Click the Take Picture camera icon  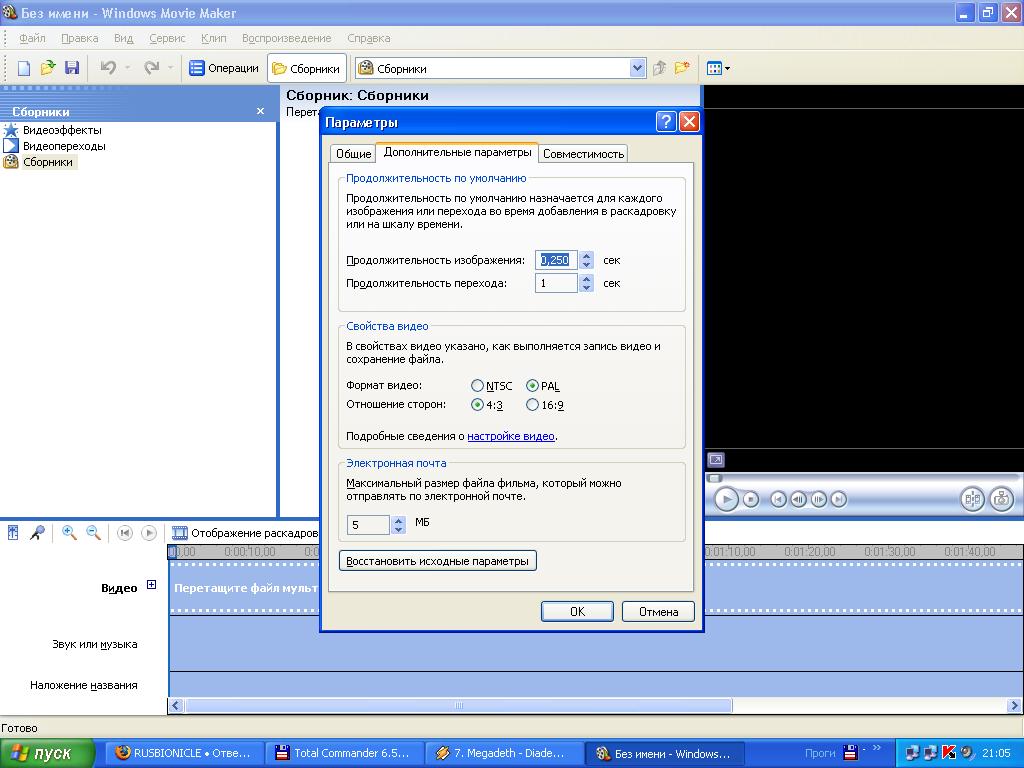(1001, 500)
